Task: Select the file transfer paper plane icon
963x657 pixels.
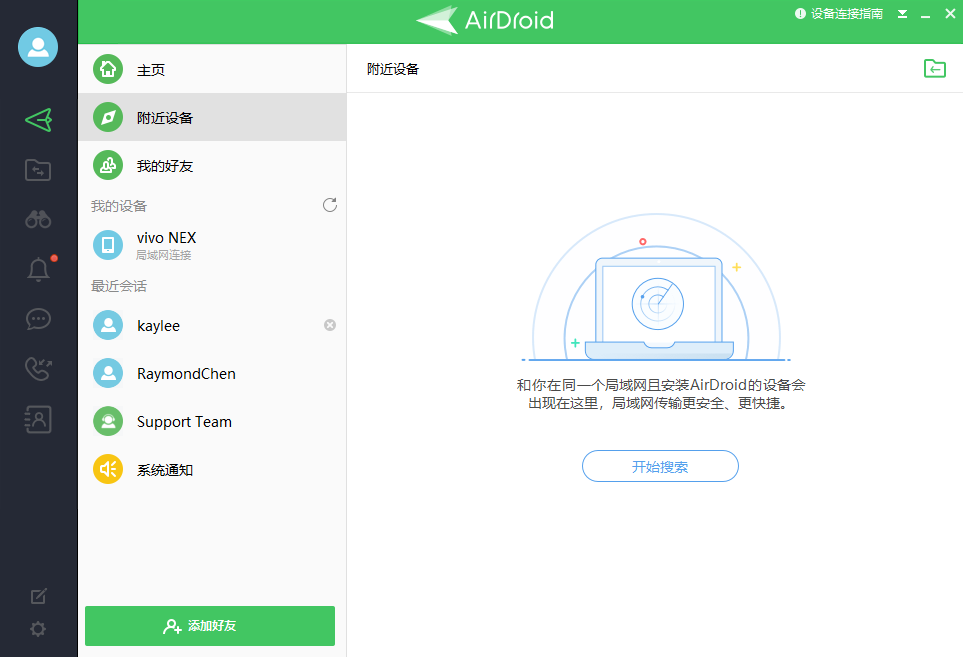Action: click(38, 120)
